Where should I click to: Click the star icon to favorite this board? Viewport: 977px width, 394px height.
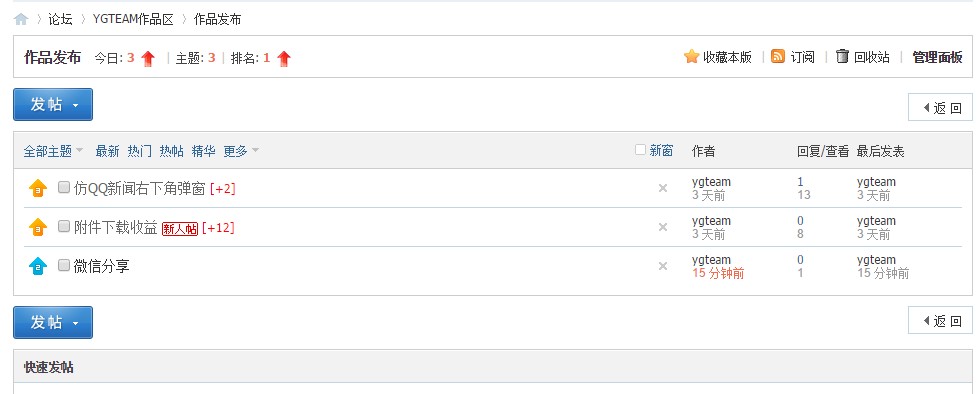click(x=691, y=57)
